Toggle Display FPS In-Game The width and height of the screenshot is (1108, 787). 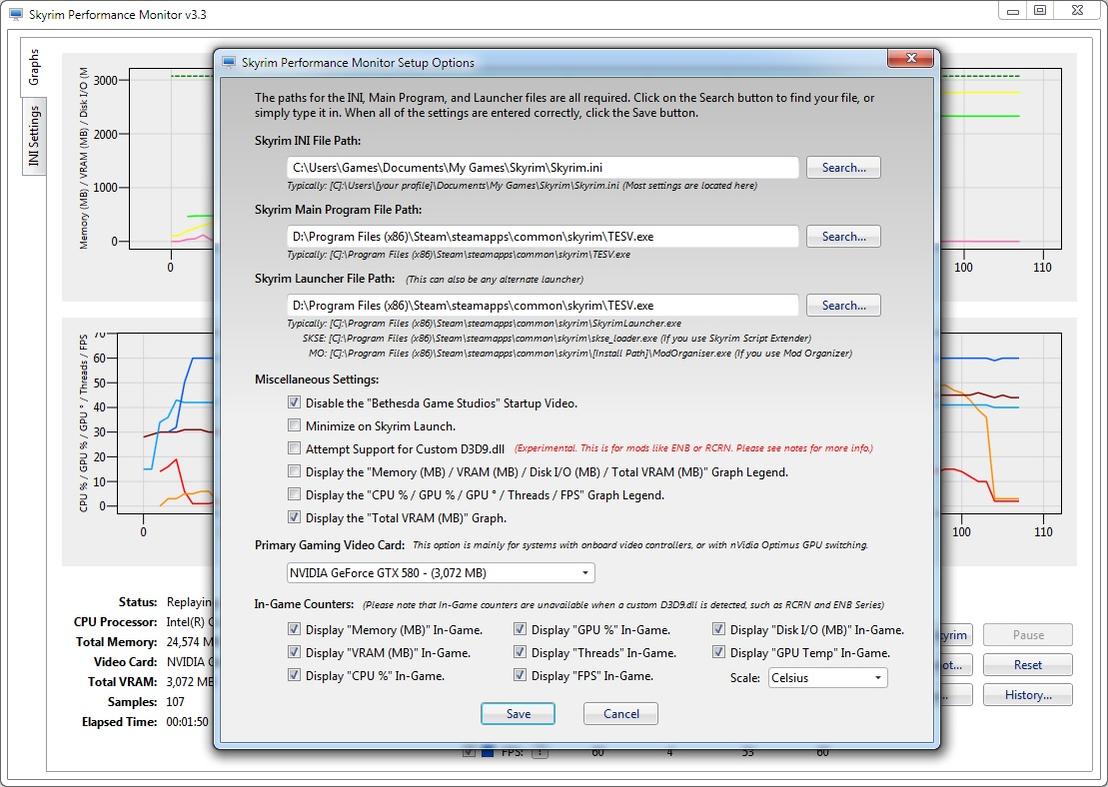coord(519,675)
